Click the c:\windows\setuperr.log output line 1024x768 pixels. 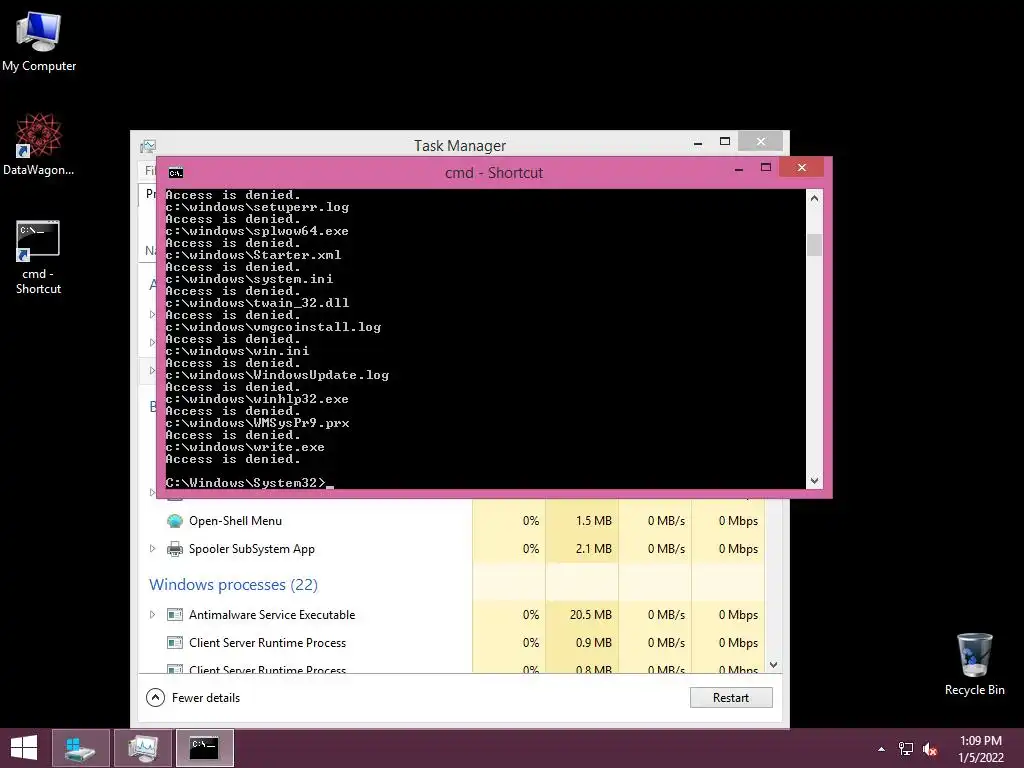point(257,207)
